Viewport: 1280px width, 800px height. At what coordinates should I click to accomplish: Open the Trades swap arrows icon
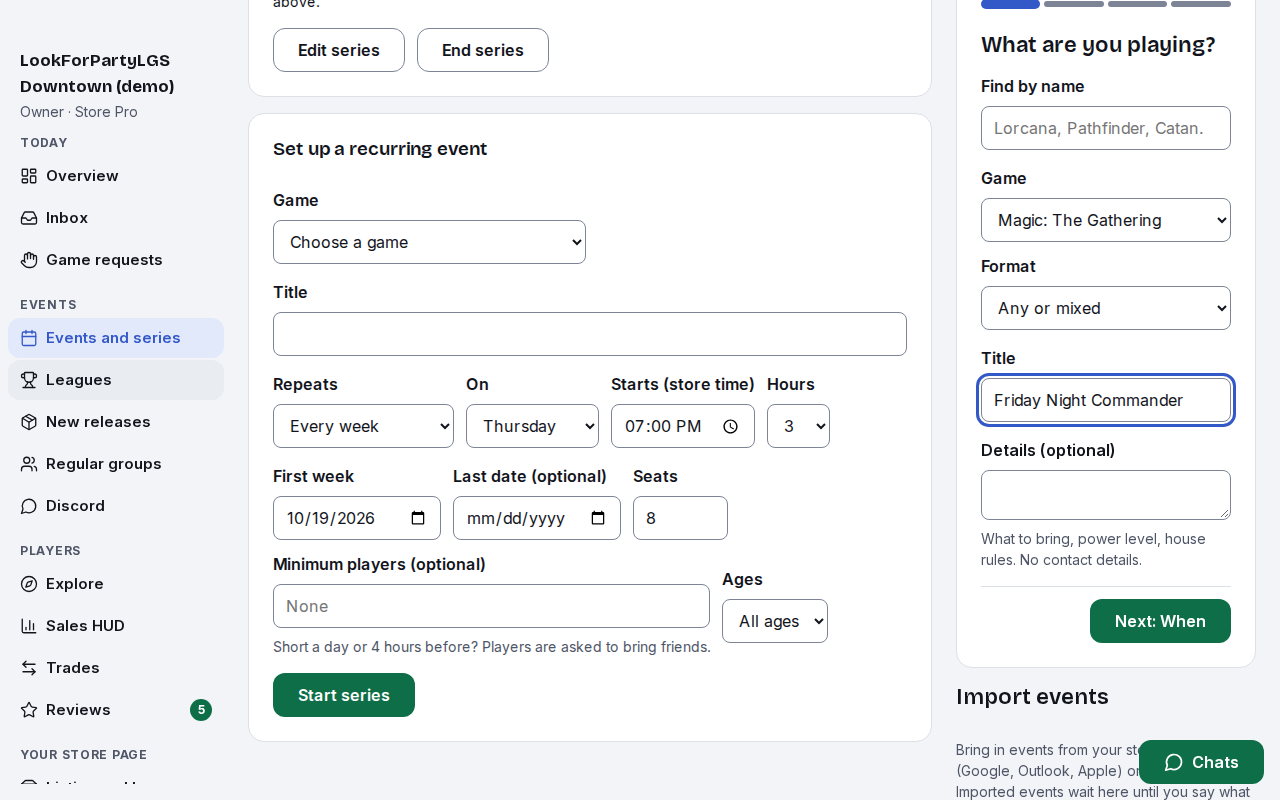[x=29, y=668]
